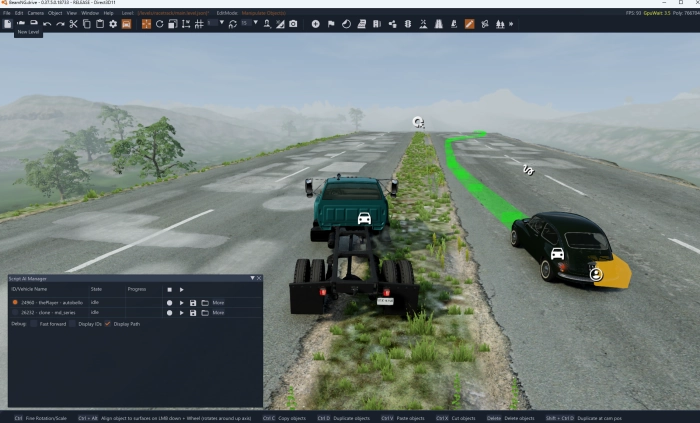
Task: Select the clone md_series vehicle radio button
Action: tap(15, 312)
